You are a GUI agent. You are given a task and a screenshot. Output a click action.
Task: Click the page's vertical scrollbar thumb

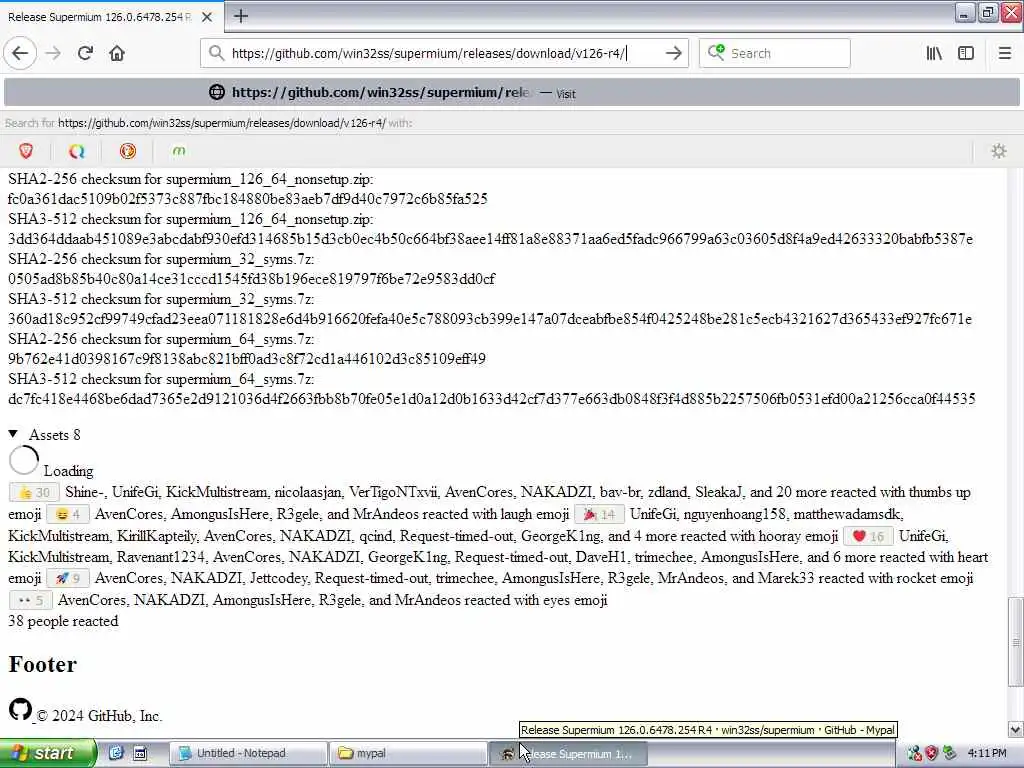tap(1015, 641)
